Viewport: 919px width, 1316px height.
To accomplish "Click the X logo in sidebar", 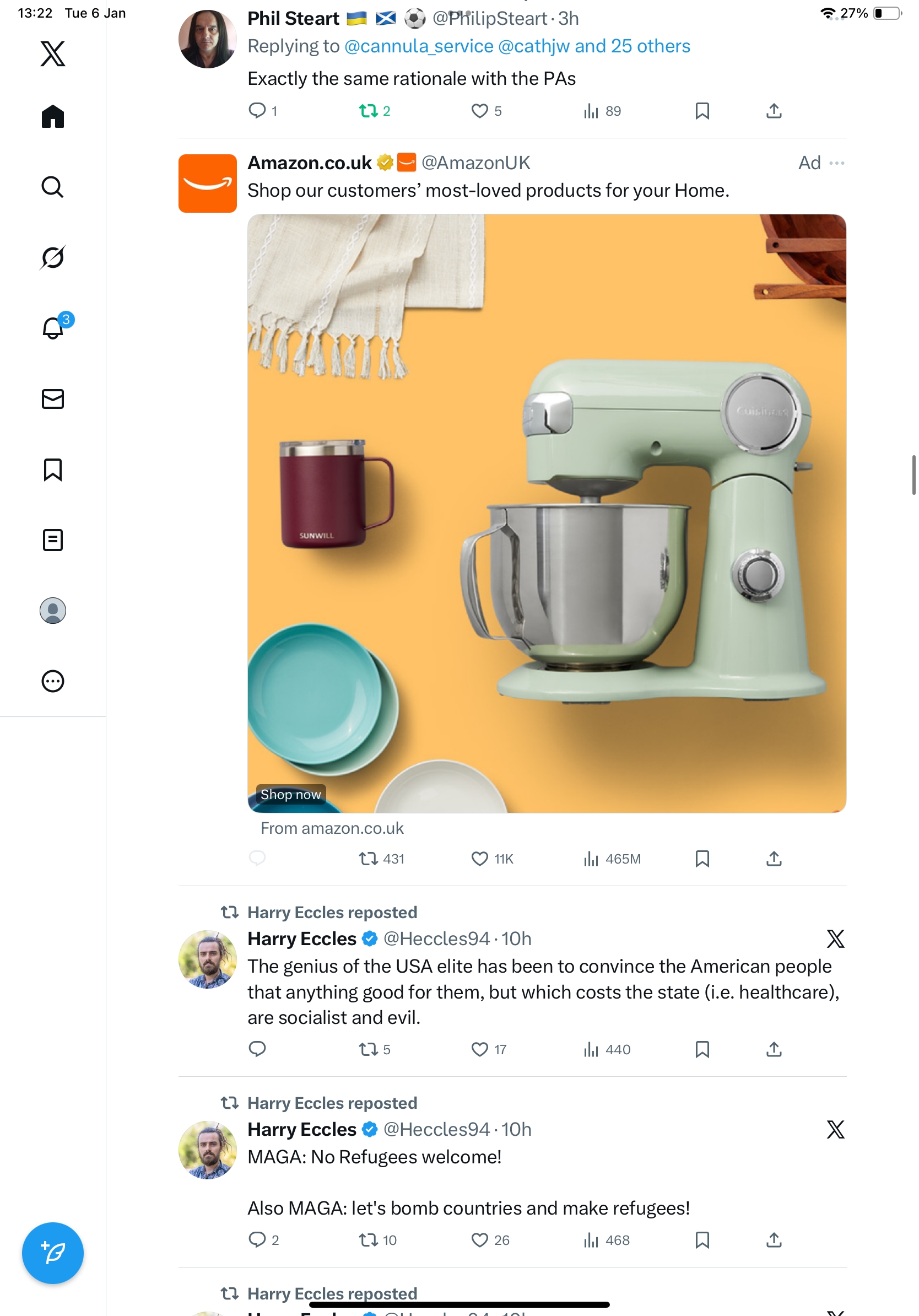I will point(53,54).
